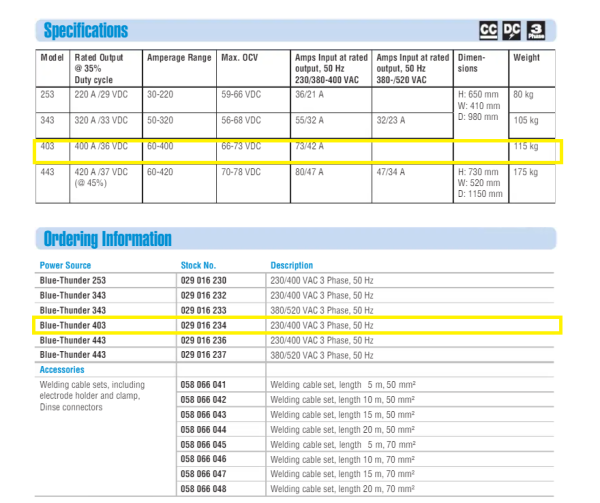The image size is (600, 503).
Task: Select stock number 029 016 233
Action: coord(204,310)
